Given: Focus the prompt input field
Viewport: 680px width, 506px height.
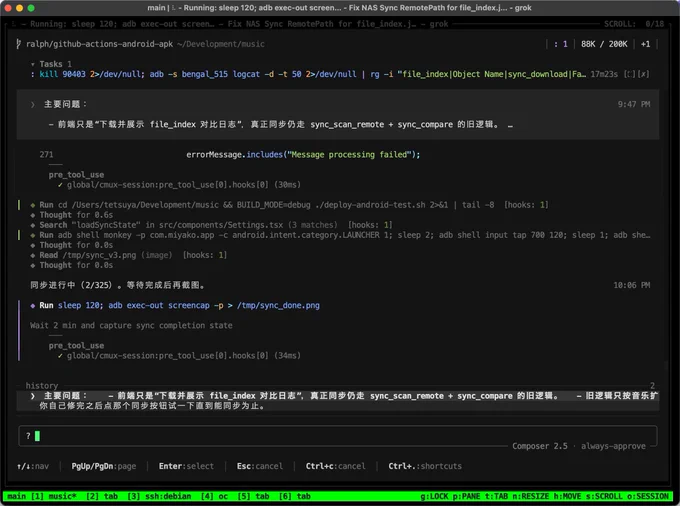Looking at the screenshot, I should click(x=337, y=436).
